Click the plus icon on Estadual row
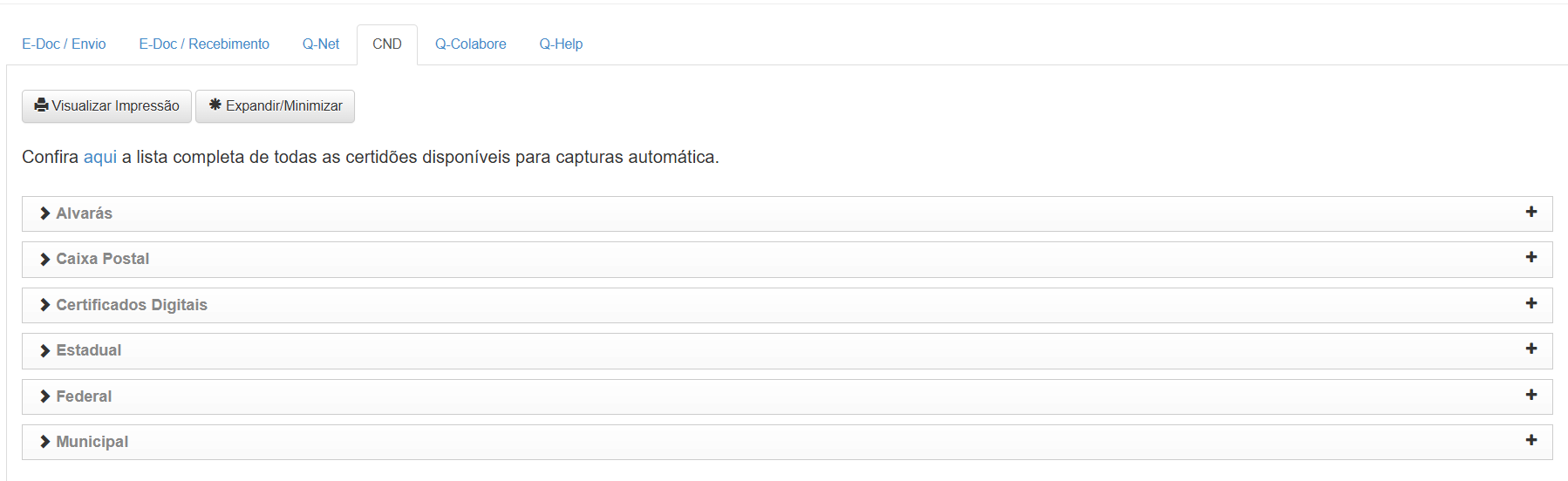The image size is (1568, 481). tap(1531, 349)
